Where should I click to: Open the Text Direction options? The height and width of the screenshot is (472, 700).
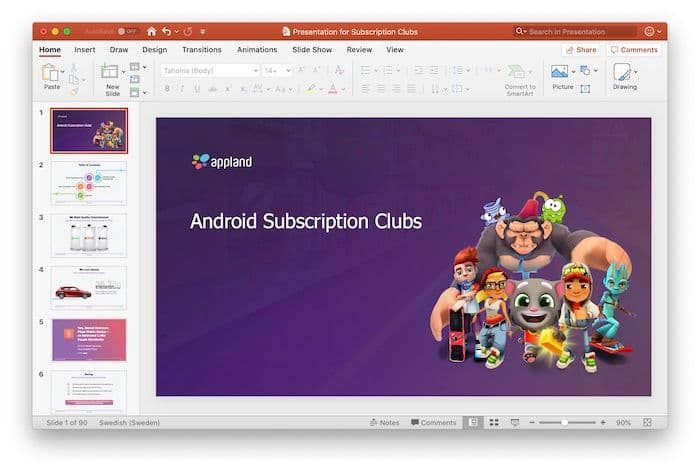pos(439,89)
